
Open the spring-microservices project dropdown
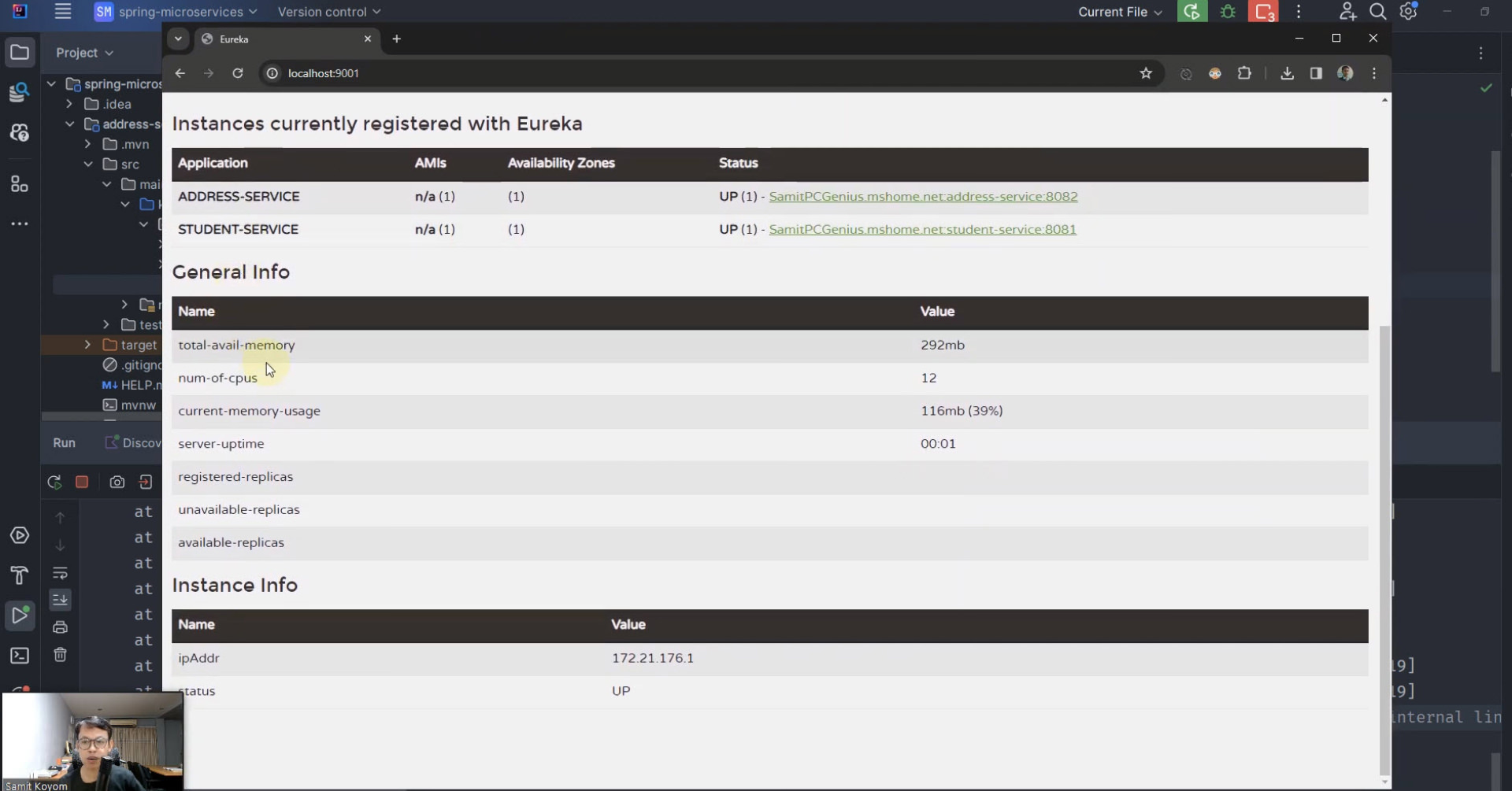(x=176, y=12)
